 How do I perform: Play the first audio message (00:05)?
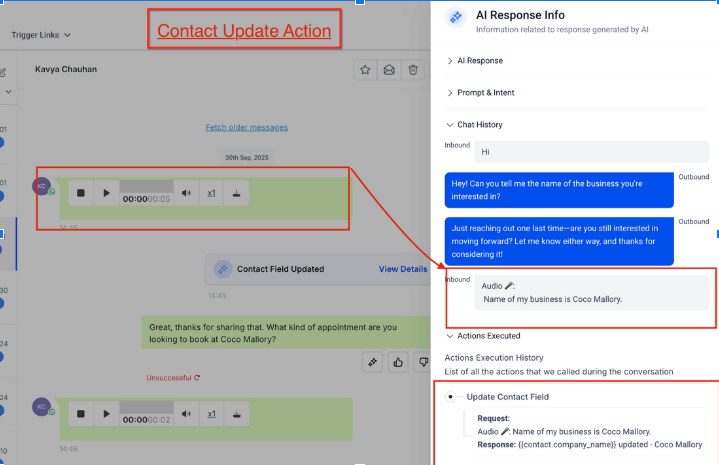(x=106, y=193)
